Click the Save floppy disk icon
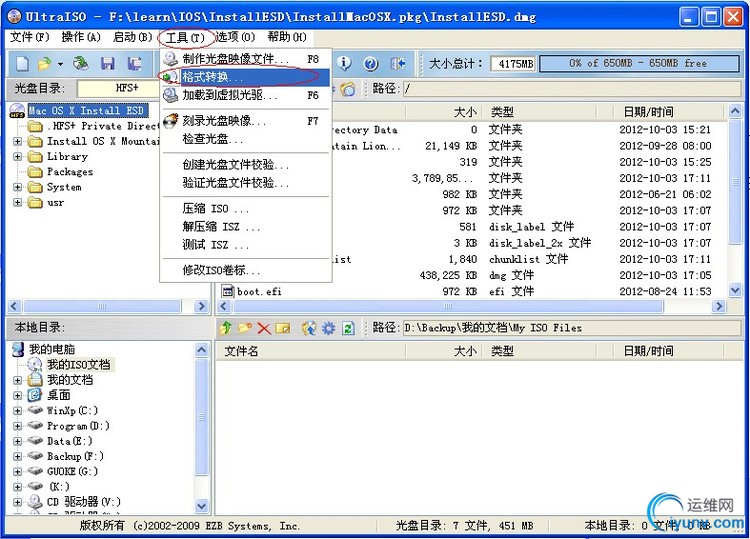750x539 pixels. [108, 63]
